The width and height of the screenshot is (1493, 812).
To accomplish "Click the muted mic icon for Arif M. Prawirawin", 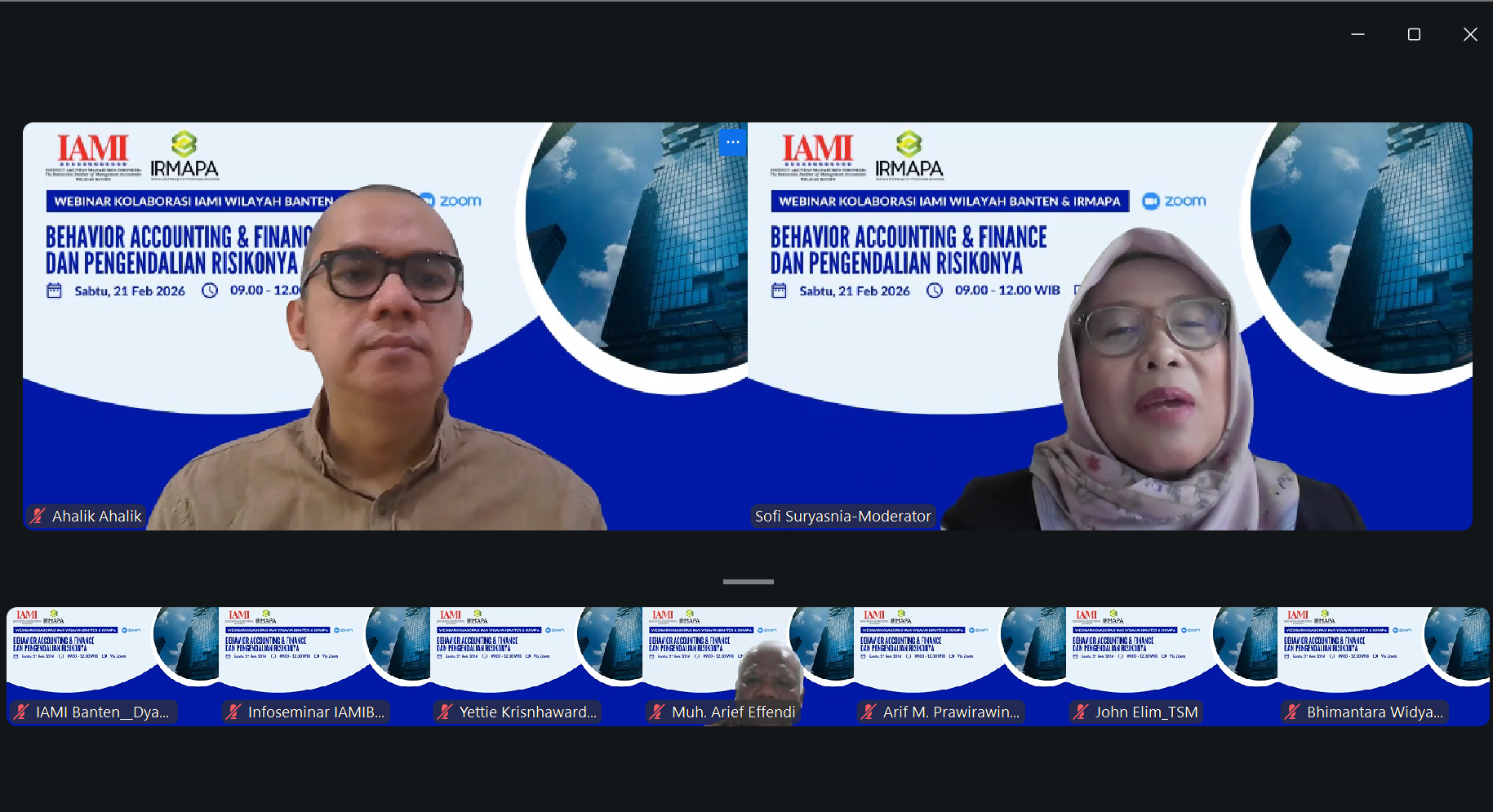I will (x=869, y=712).
